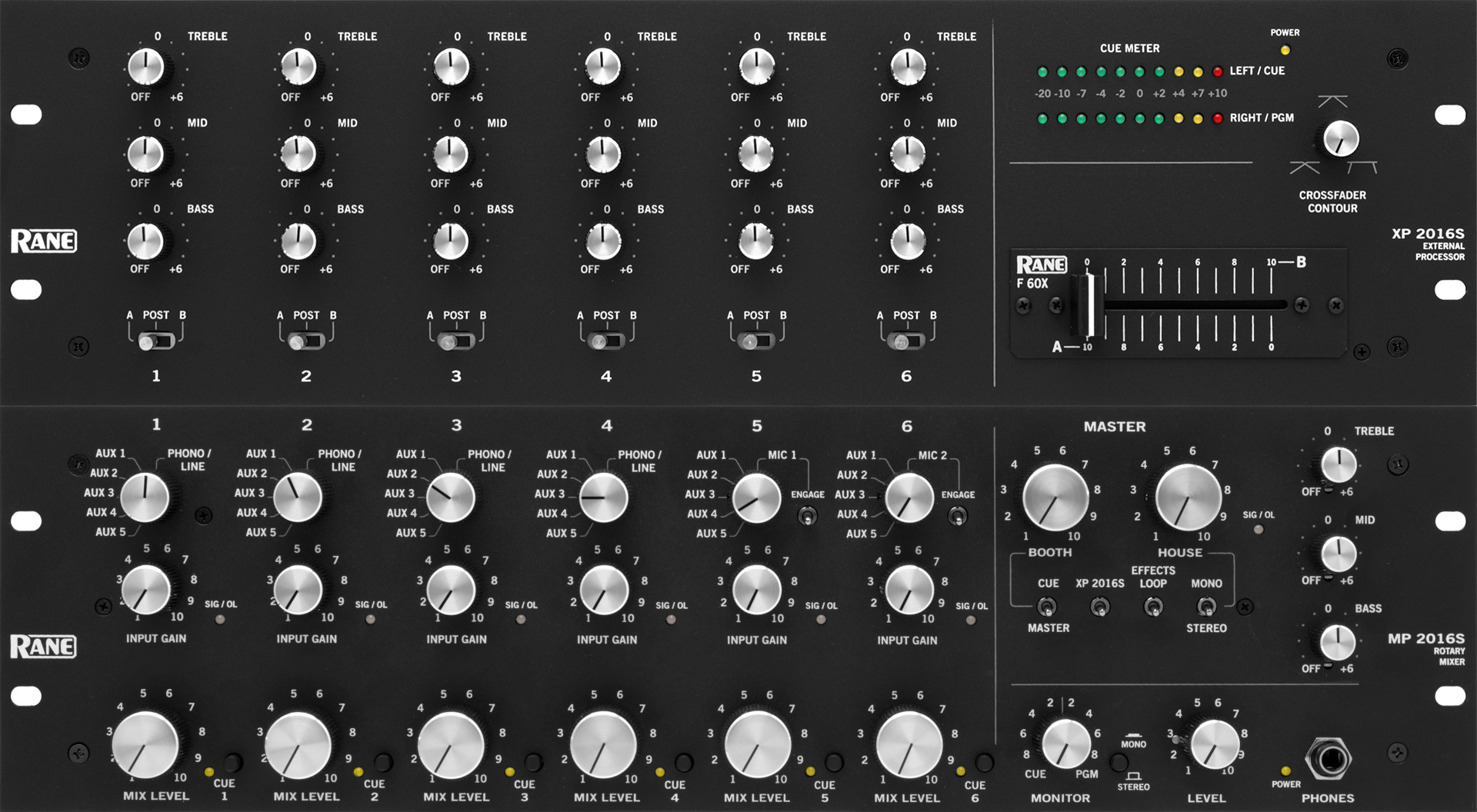Viewport: 1477px width, 812px height.
Task: Toggle channel 1 A/POST/B slide switch
Action: pyautogui.click(x=156, y=341)
